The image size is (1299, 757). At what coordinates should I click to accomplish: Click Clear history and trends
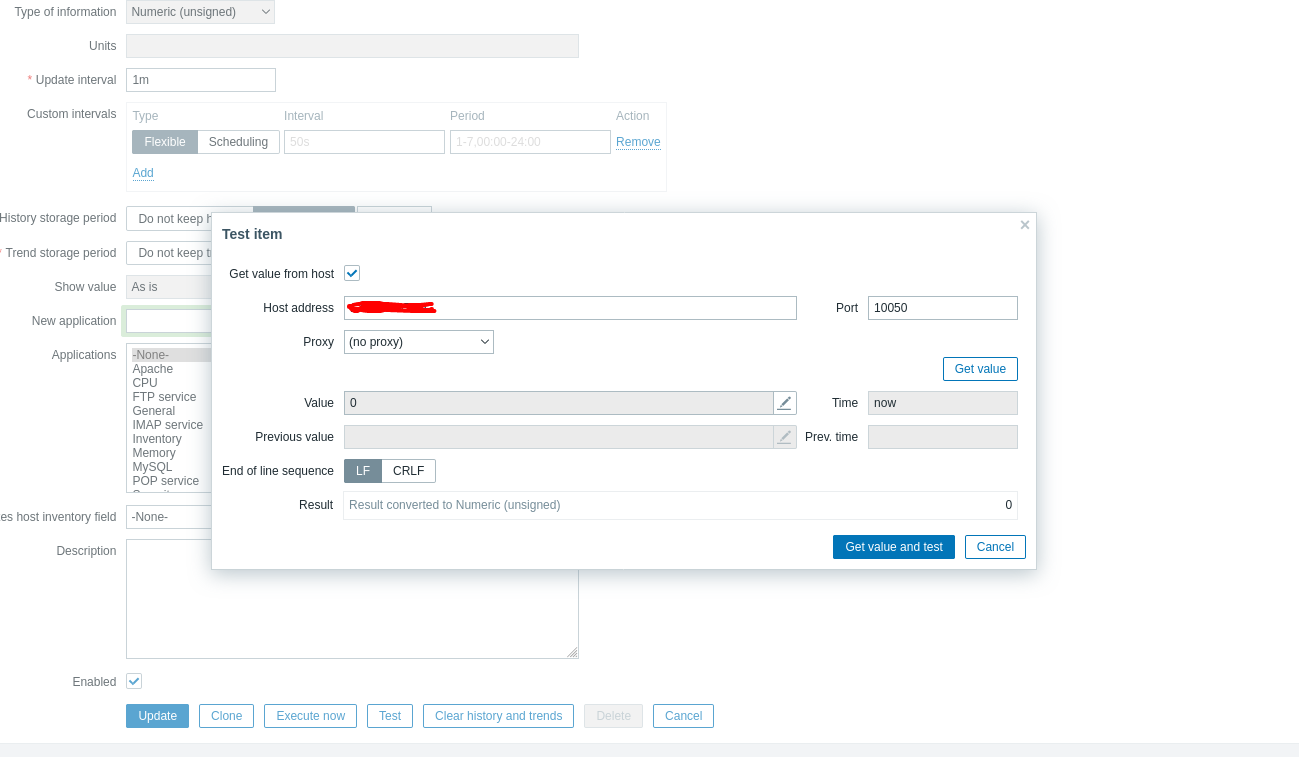click(497, 715)
